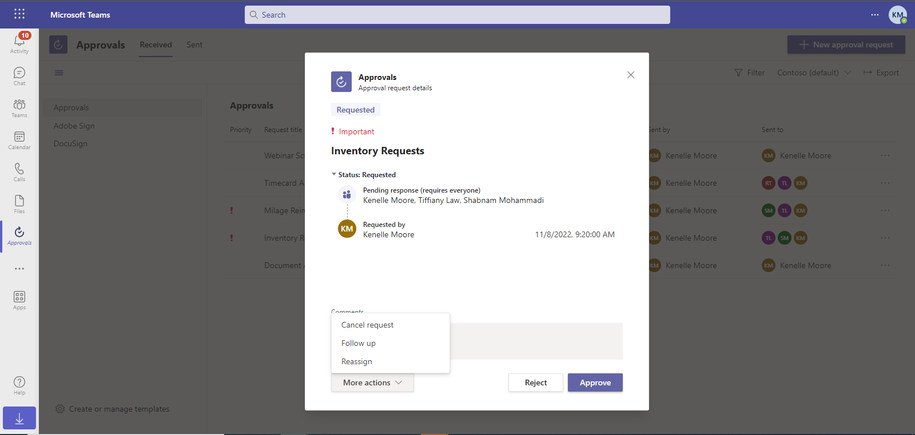
Task: Open the More actions dropdown
Action: coord(372,383)
